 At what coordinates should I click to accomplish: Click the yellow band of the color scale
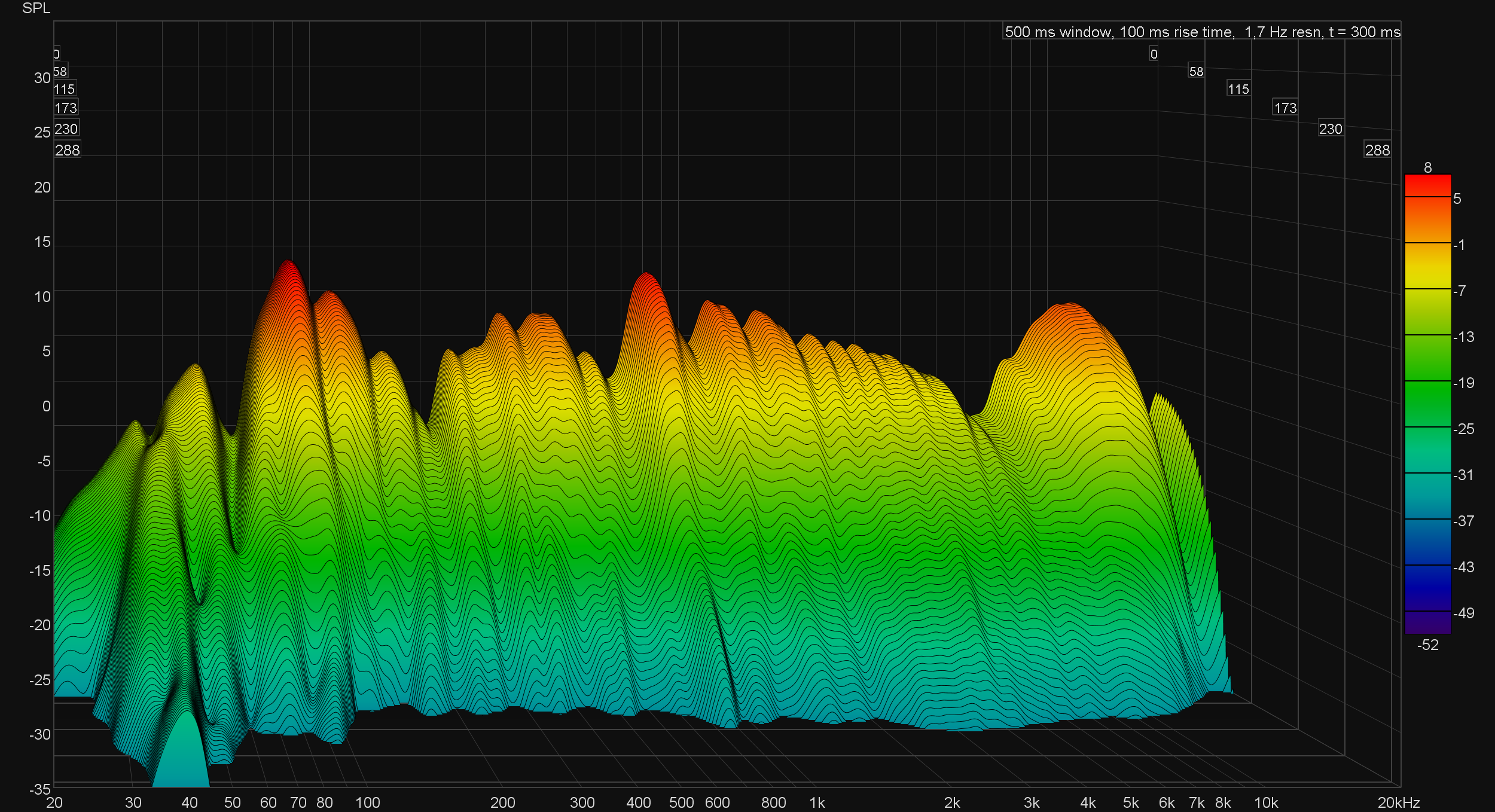coord(1427,276)
